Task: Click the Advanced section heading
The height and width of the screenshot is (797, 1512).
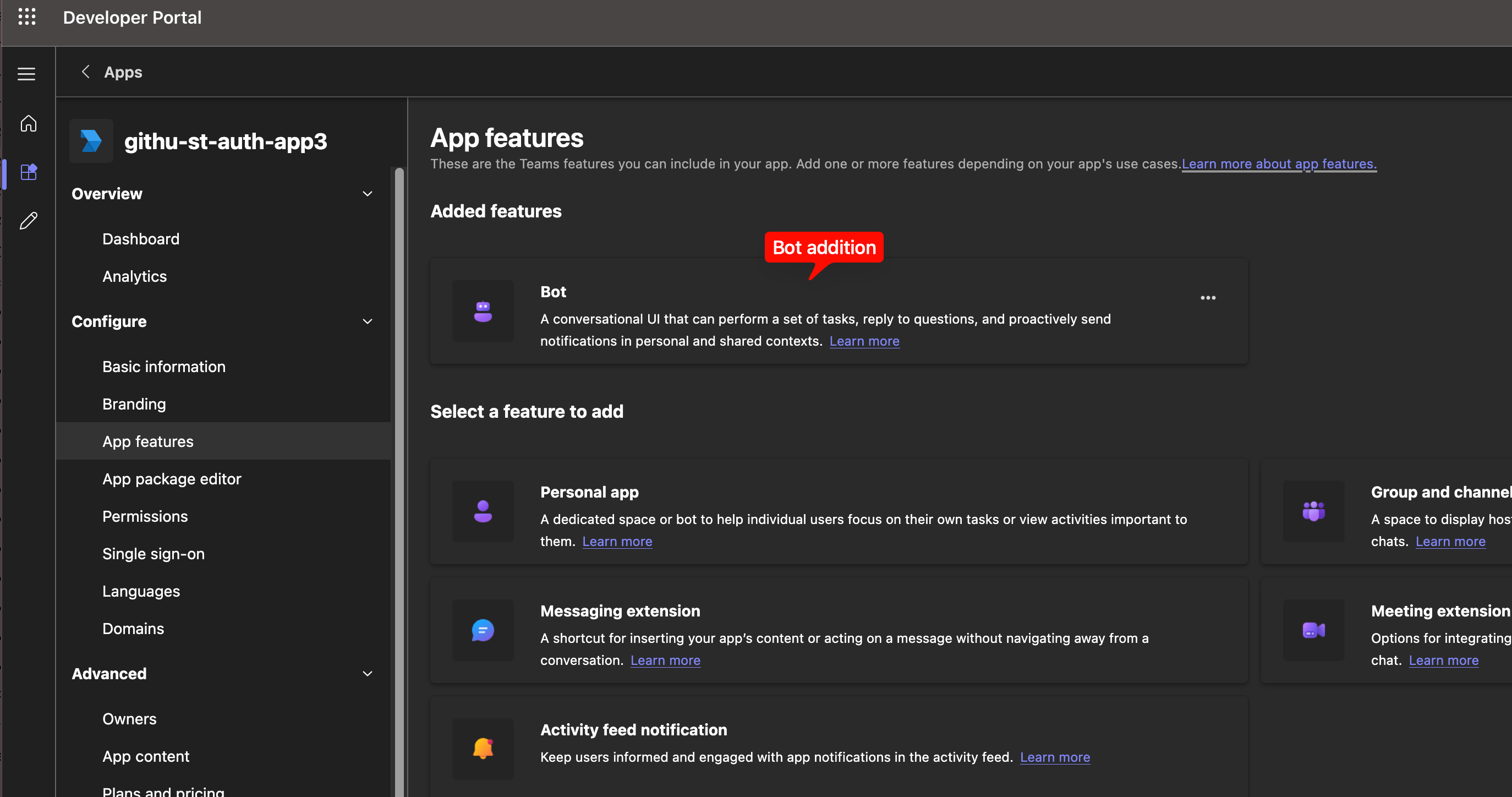Action: coord(109,674)
